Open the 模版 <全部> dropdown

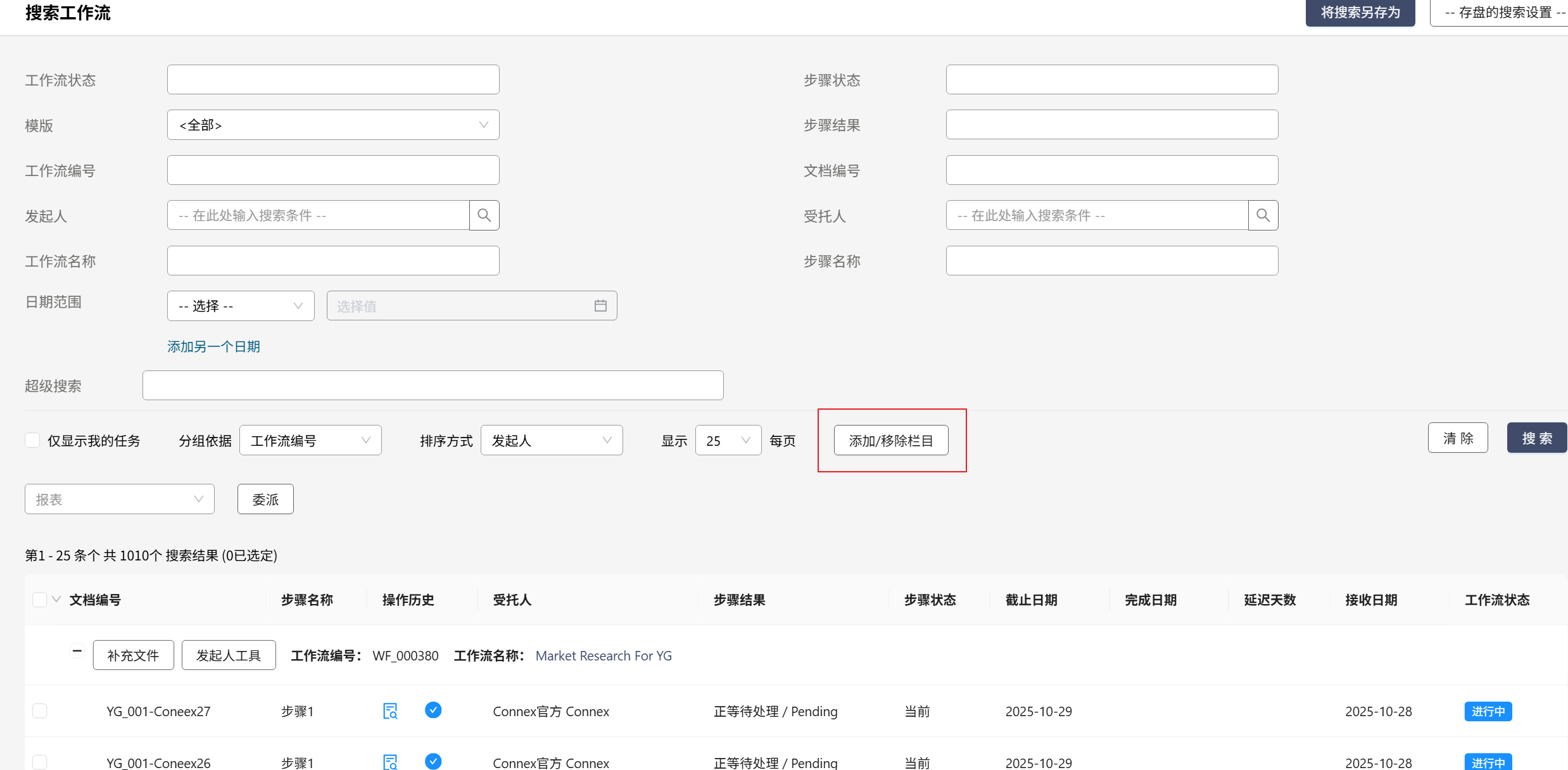click(333, 125)
